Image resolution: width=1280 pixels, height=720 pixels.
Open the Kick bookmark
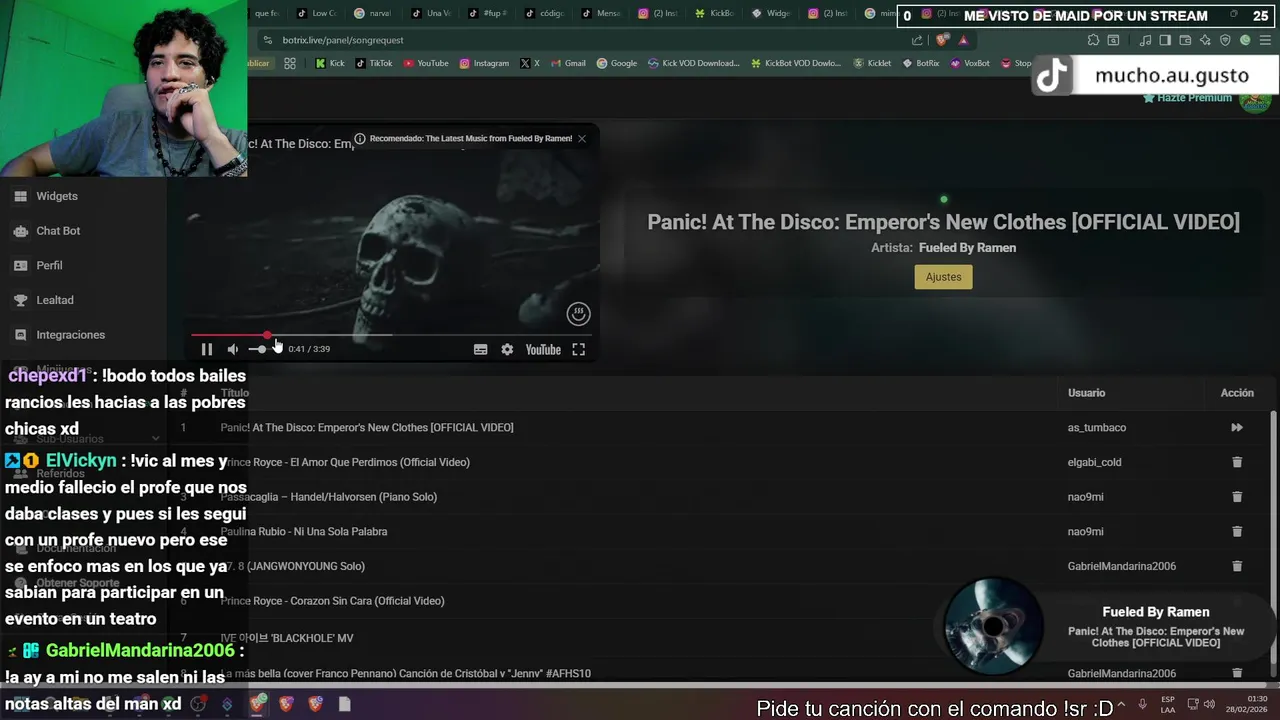[329, 63]
